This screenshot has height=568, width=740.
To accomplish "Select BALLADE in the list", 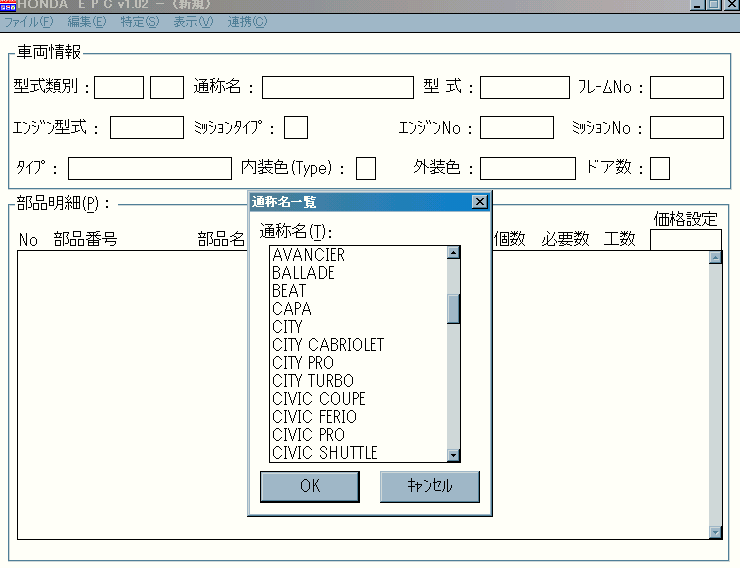I will click(x=359, y=273).
